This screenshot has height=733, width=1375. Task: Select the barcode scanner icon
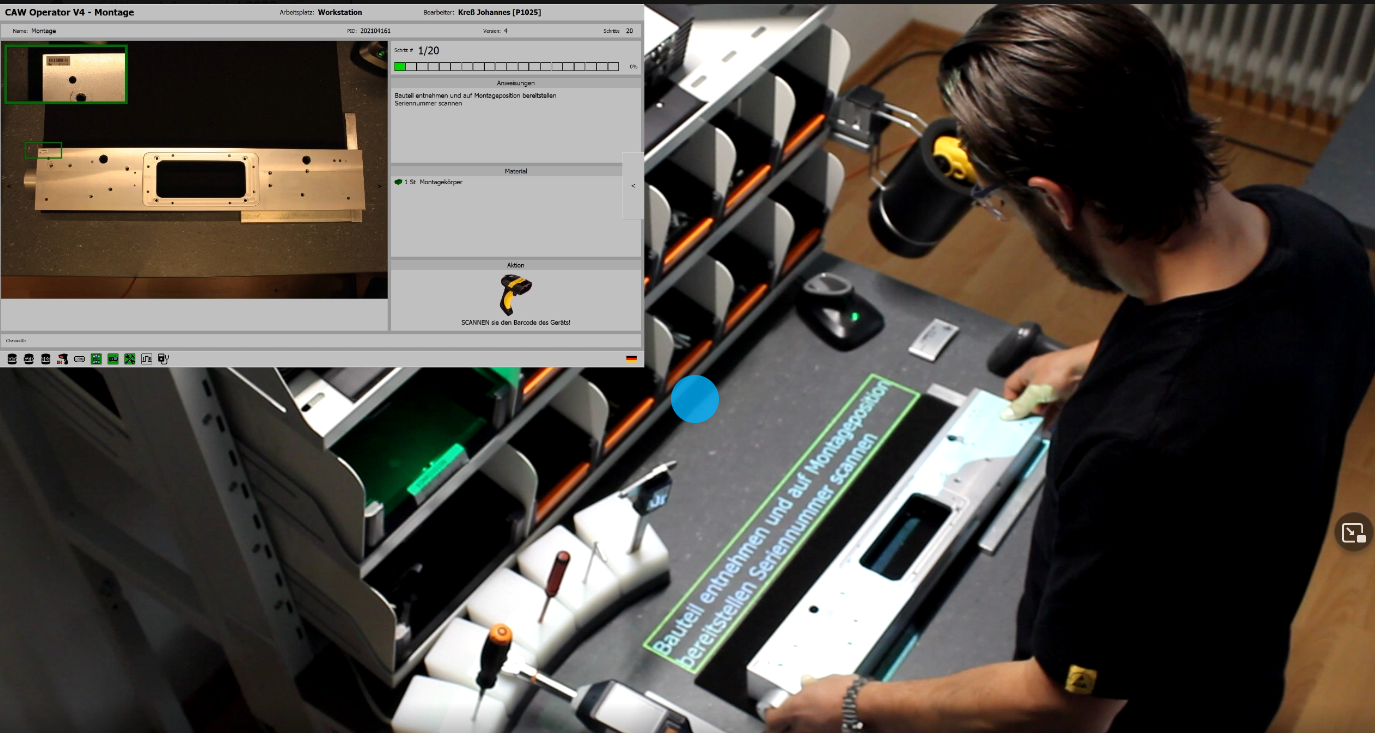pyautogui.click(x=62, y=359)
